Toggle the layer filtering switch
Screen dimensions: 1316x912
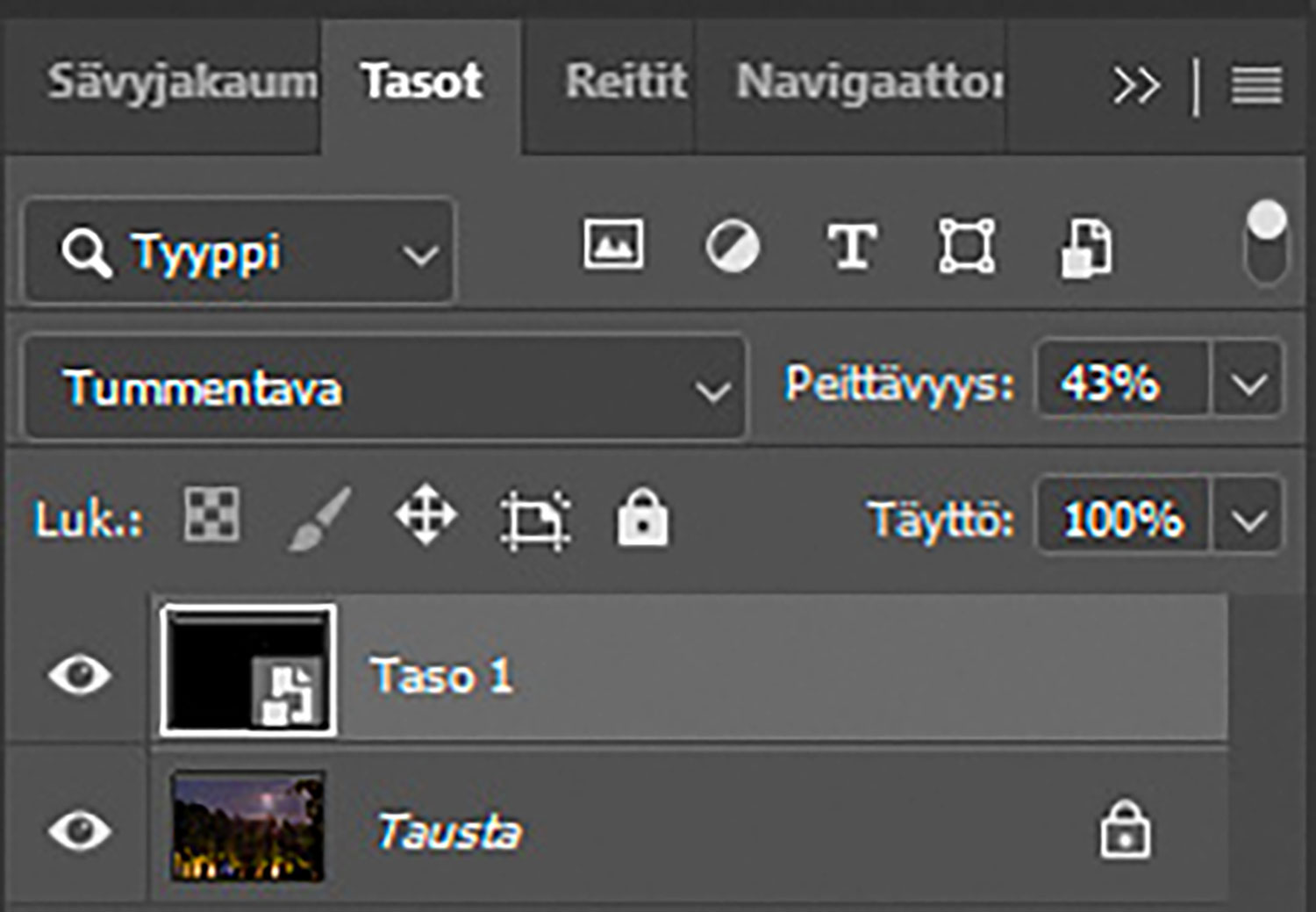point(1266,242)
